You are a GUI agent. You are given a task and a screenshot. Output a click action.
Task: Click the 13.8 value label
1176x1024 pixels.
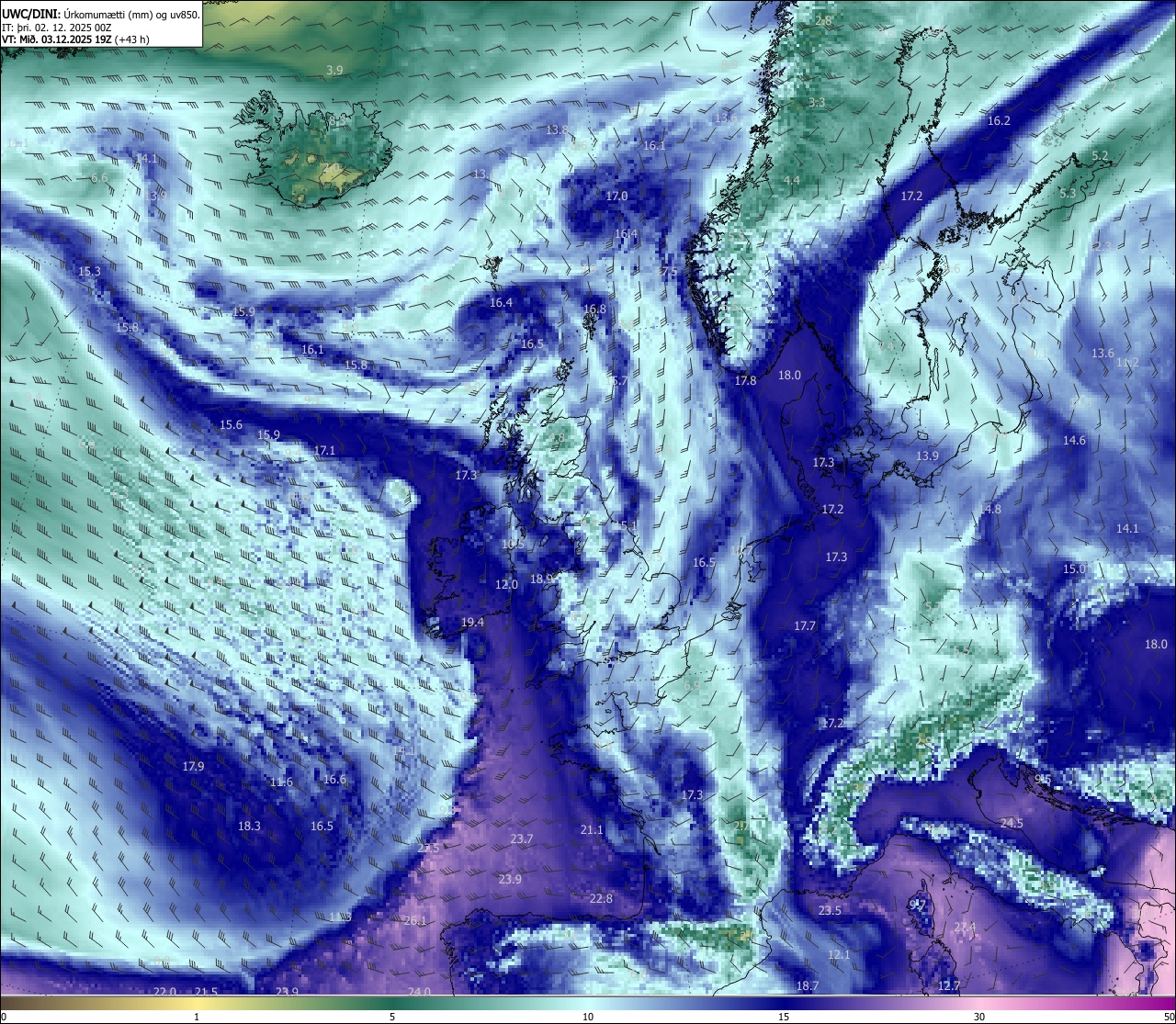coord(557,129)
